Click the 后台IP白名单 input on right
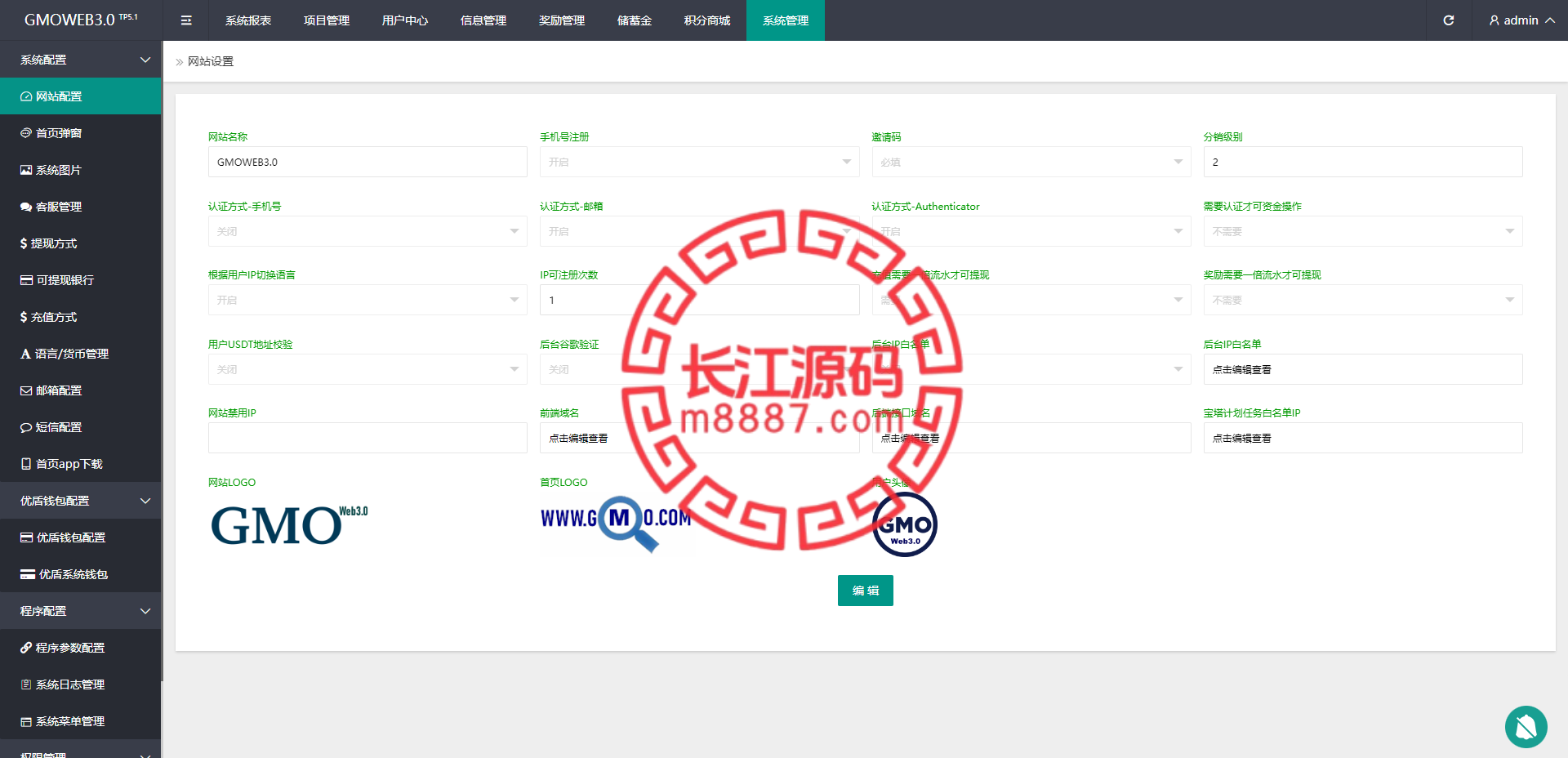 pos(1363,369)
